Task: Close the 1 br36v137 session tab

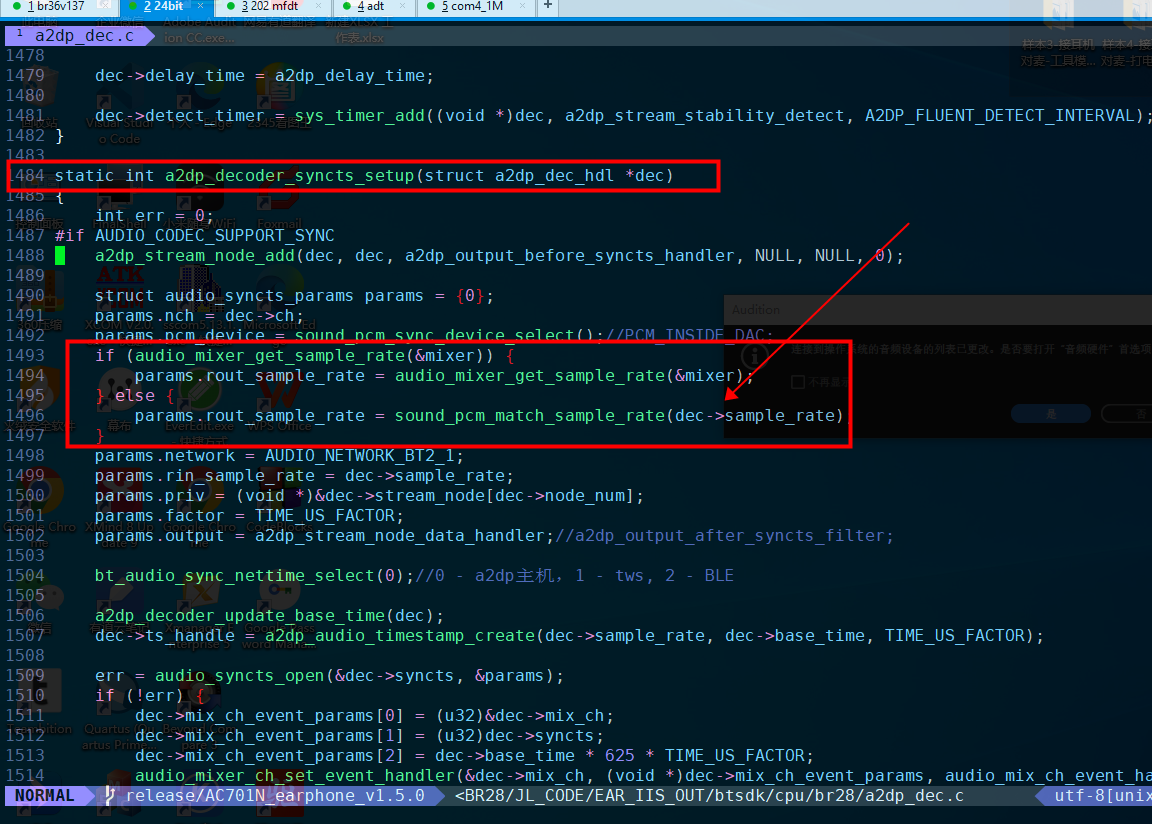Action: tap(104, 6)
